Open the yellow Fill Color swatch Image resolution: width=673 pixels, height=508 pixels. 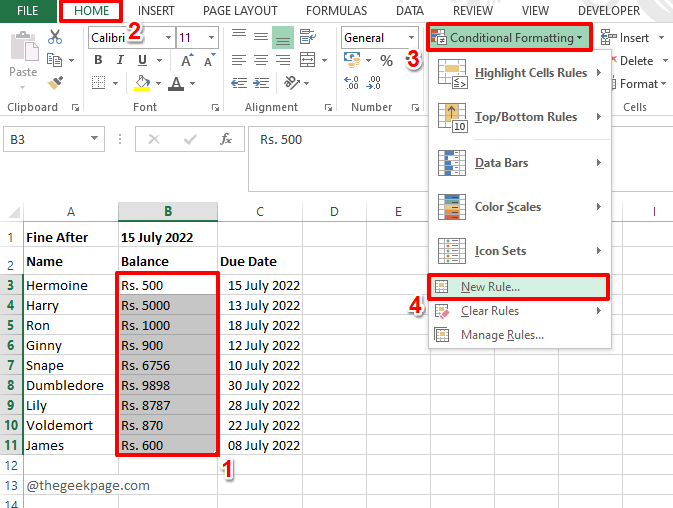coord(142,84)
